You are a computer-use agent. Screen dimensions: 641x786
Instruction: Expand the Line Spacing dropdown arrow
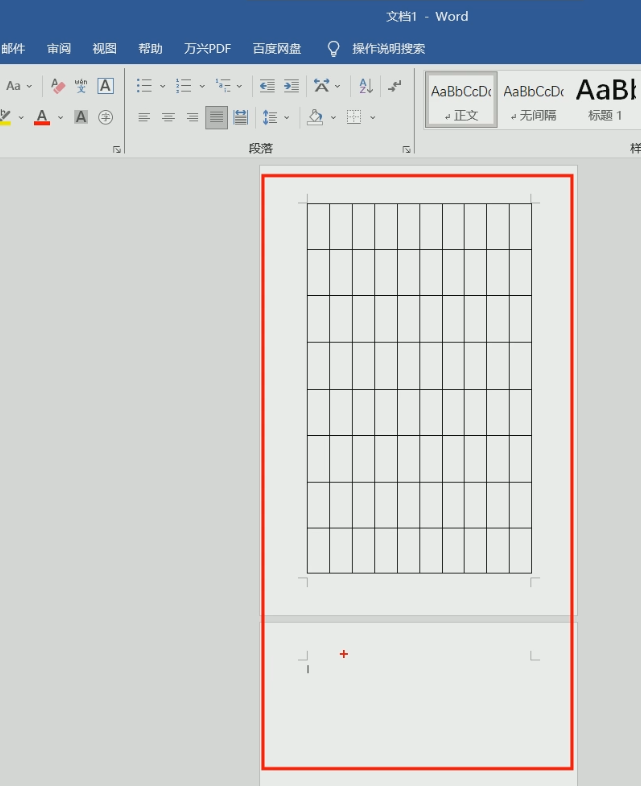(x=287, y=118)
